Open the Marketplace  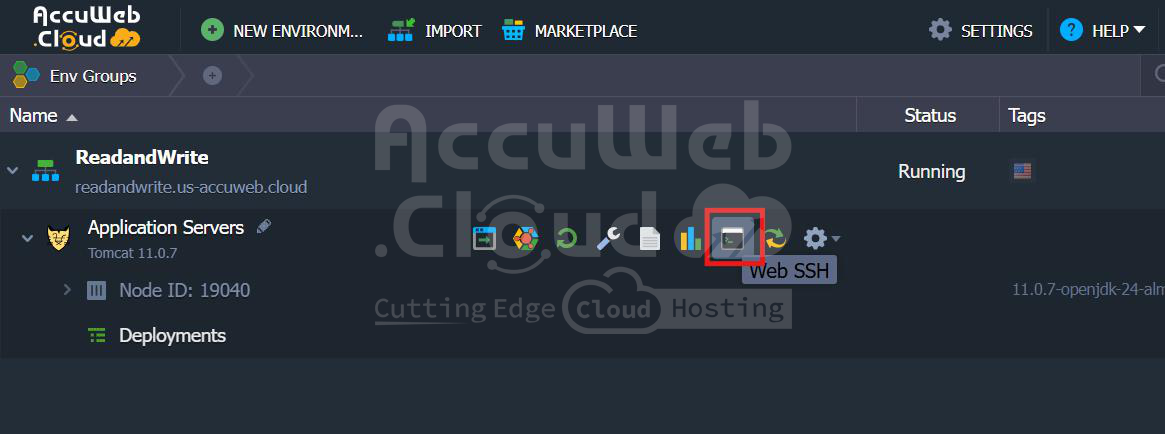(569, 30)
